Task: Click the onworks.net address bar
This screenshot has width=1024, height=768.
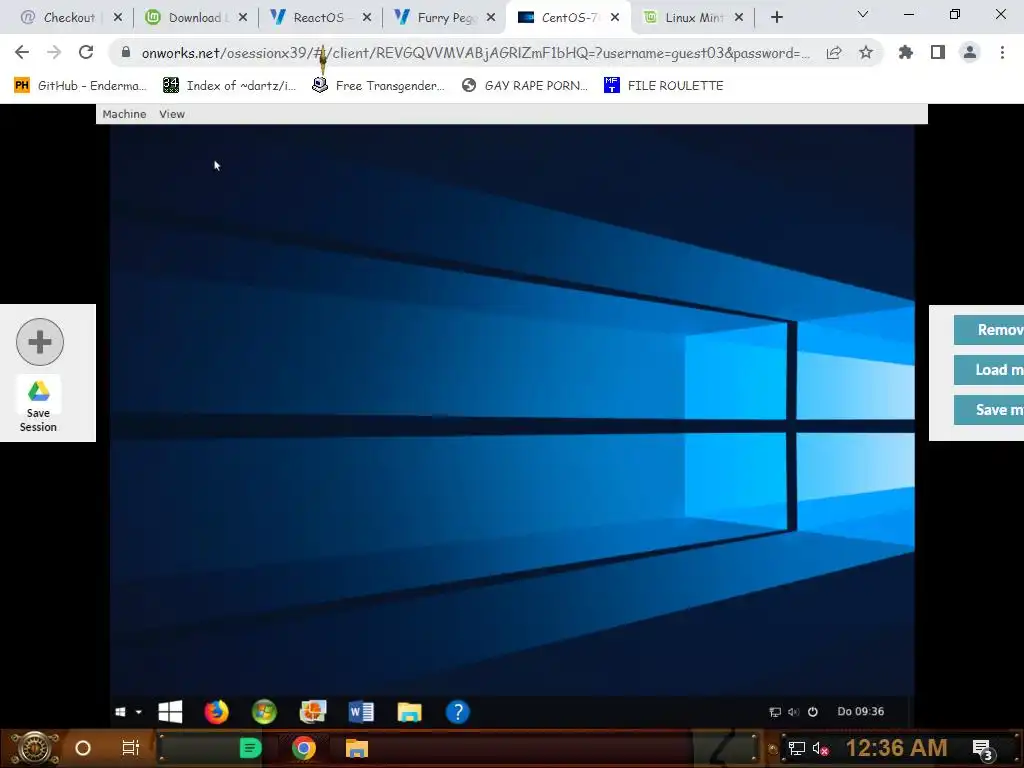Action: pyautogui.click(x=475, y=53)
